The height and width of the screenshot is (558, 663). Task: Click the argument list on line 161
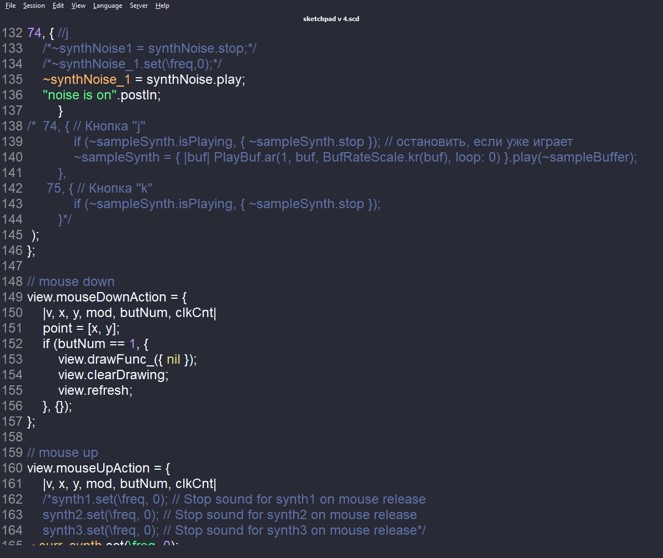pos(129,484)
